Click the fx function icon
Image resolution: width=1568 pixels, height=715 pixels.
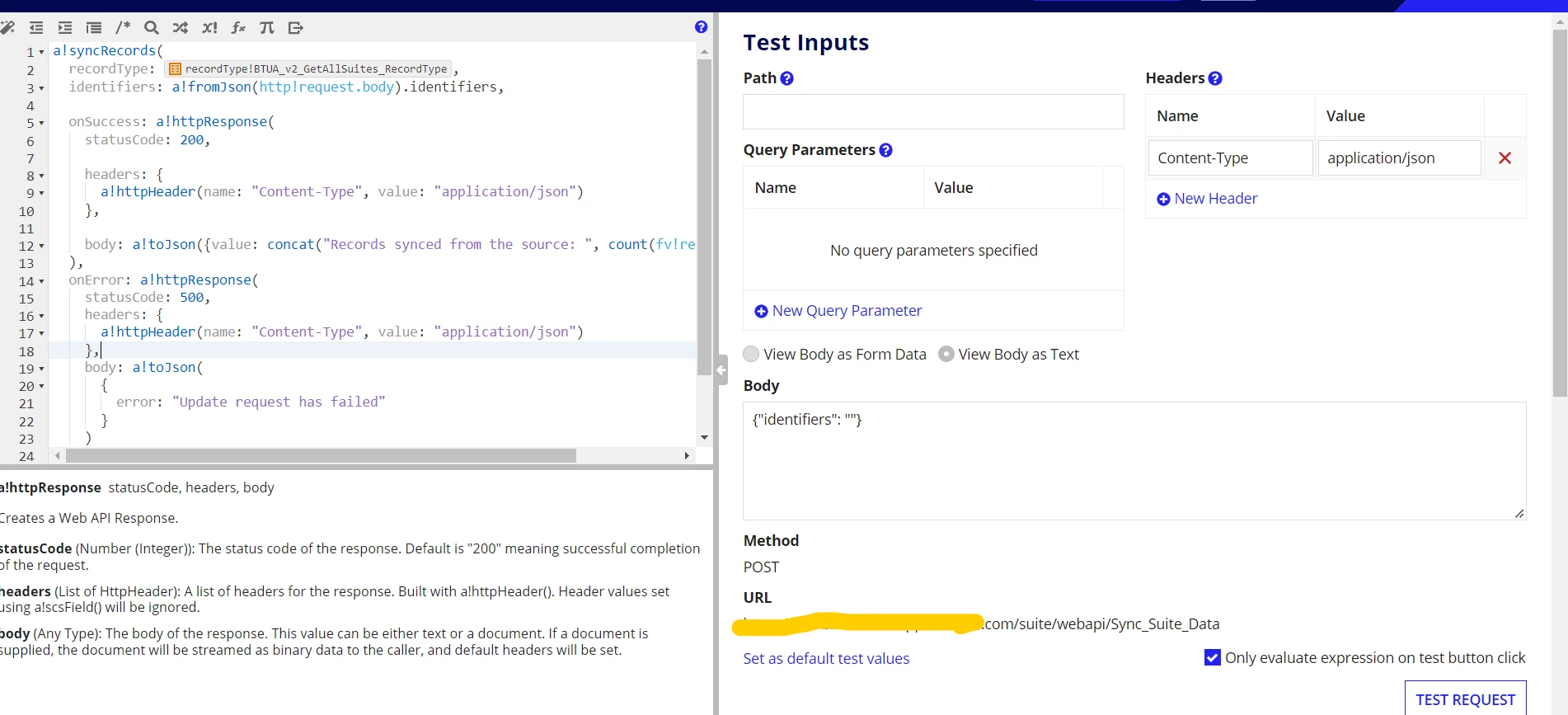[238, 28]
